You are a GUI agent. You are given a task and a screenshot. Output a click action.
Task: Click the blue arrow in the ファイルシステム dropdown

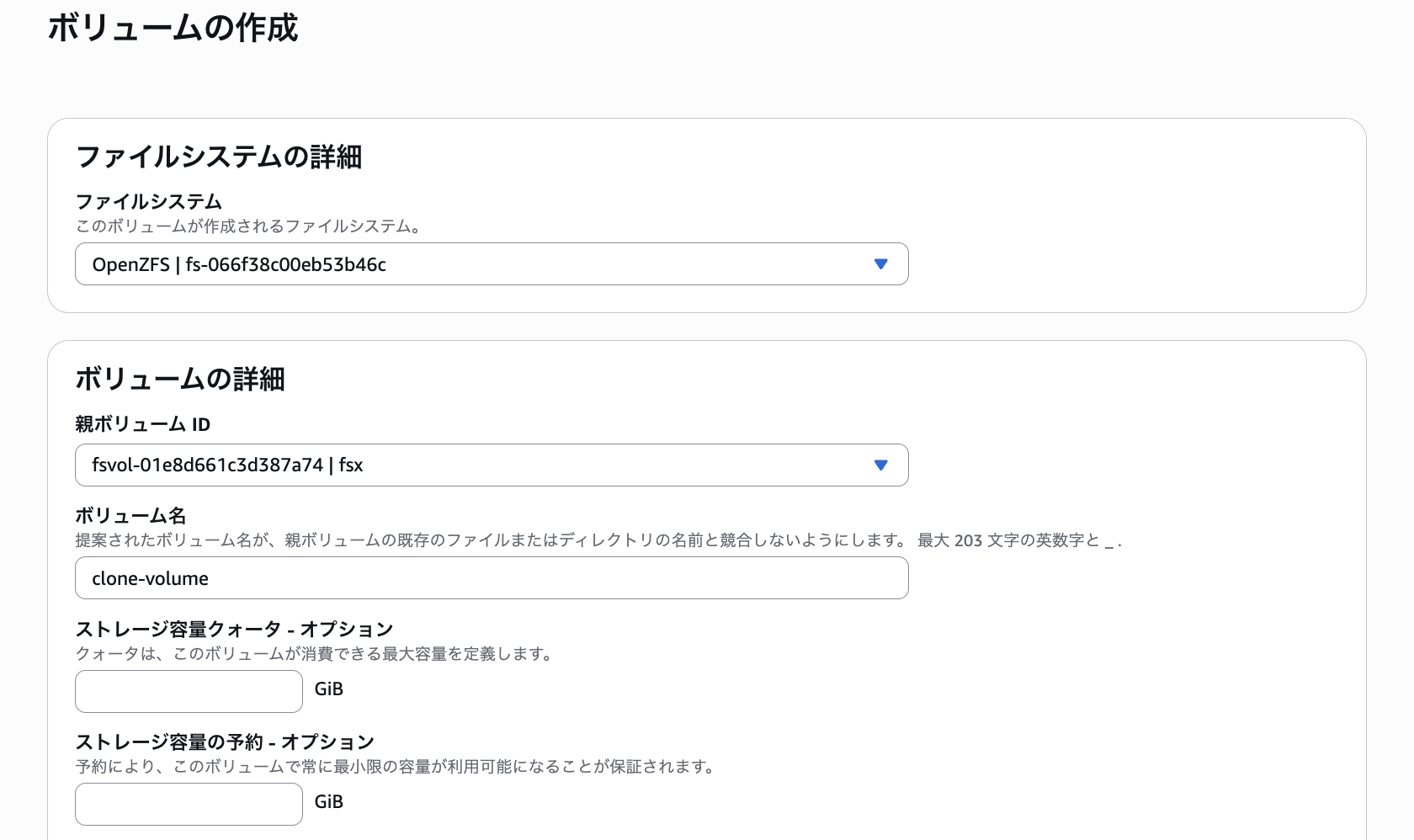pyautogui.click(x=880, y=264)
